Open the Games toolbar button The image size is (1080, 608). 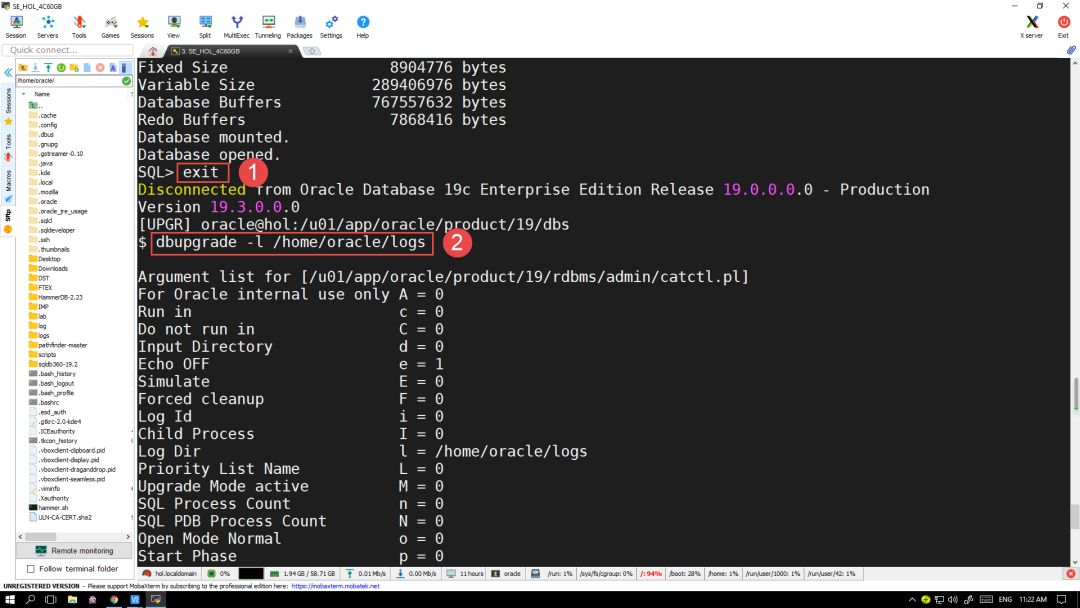pyautogui.click(x=110, y=27)
